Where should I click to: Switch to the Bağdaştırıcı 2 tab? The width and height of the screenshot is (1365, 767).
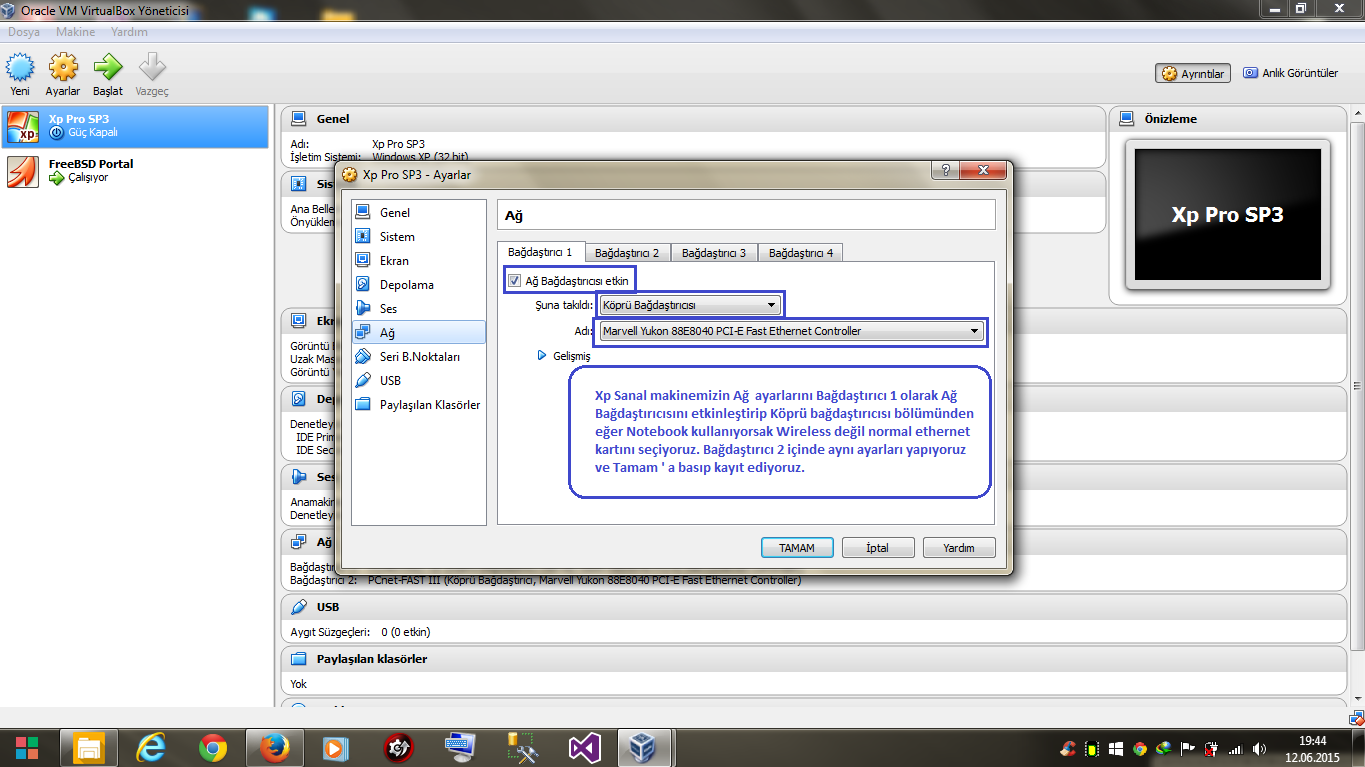(627, 253)
